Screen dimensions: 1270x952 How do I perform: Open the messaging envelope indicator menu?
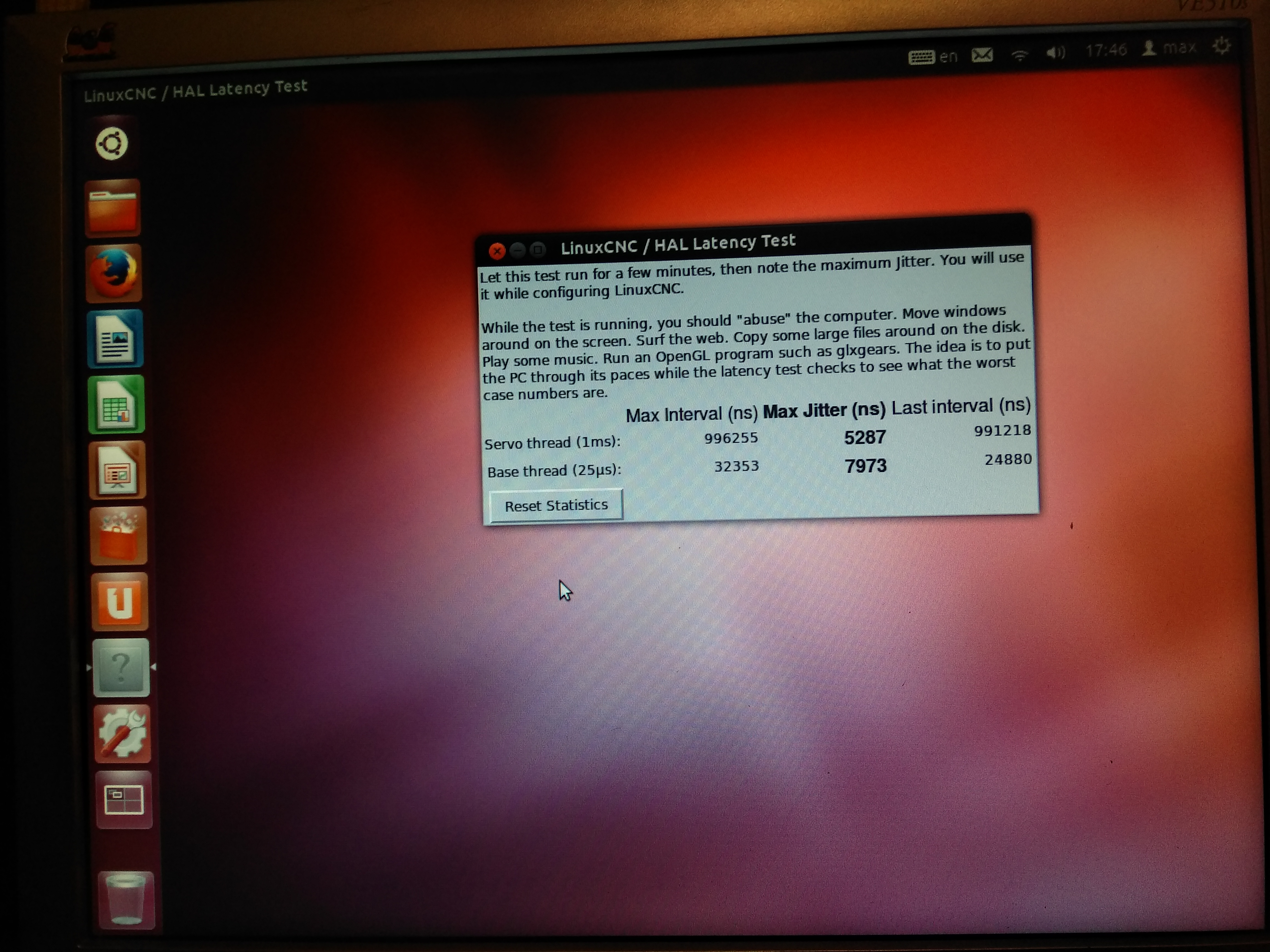tap(982, 55)
